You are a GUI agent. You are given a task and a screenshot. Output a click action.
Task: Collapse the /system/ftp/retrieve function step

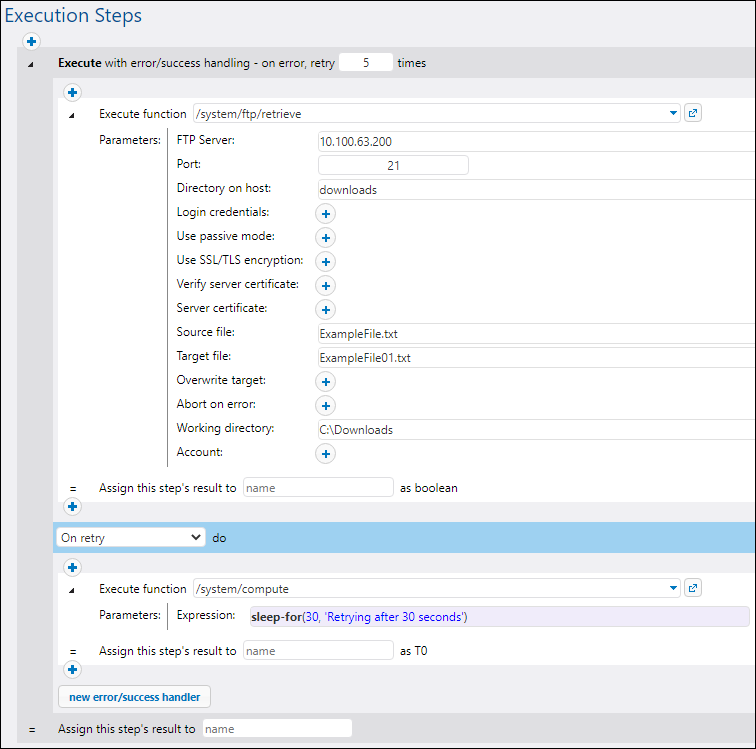click(x=71, y=115)
